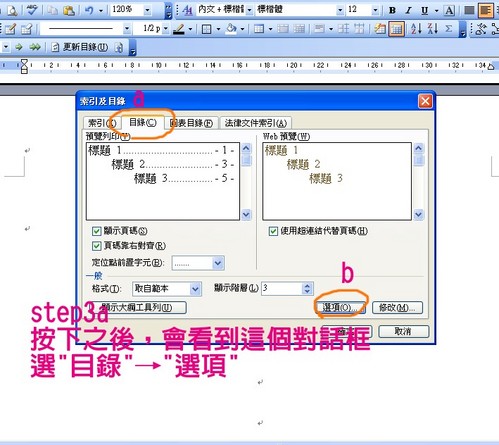
Task: Apply outside borders from the Tables toolbar
Action: point(207,29)
